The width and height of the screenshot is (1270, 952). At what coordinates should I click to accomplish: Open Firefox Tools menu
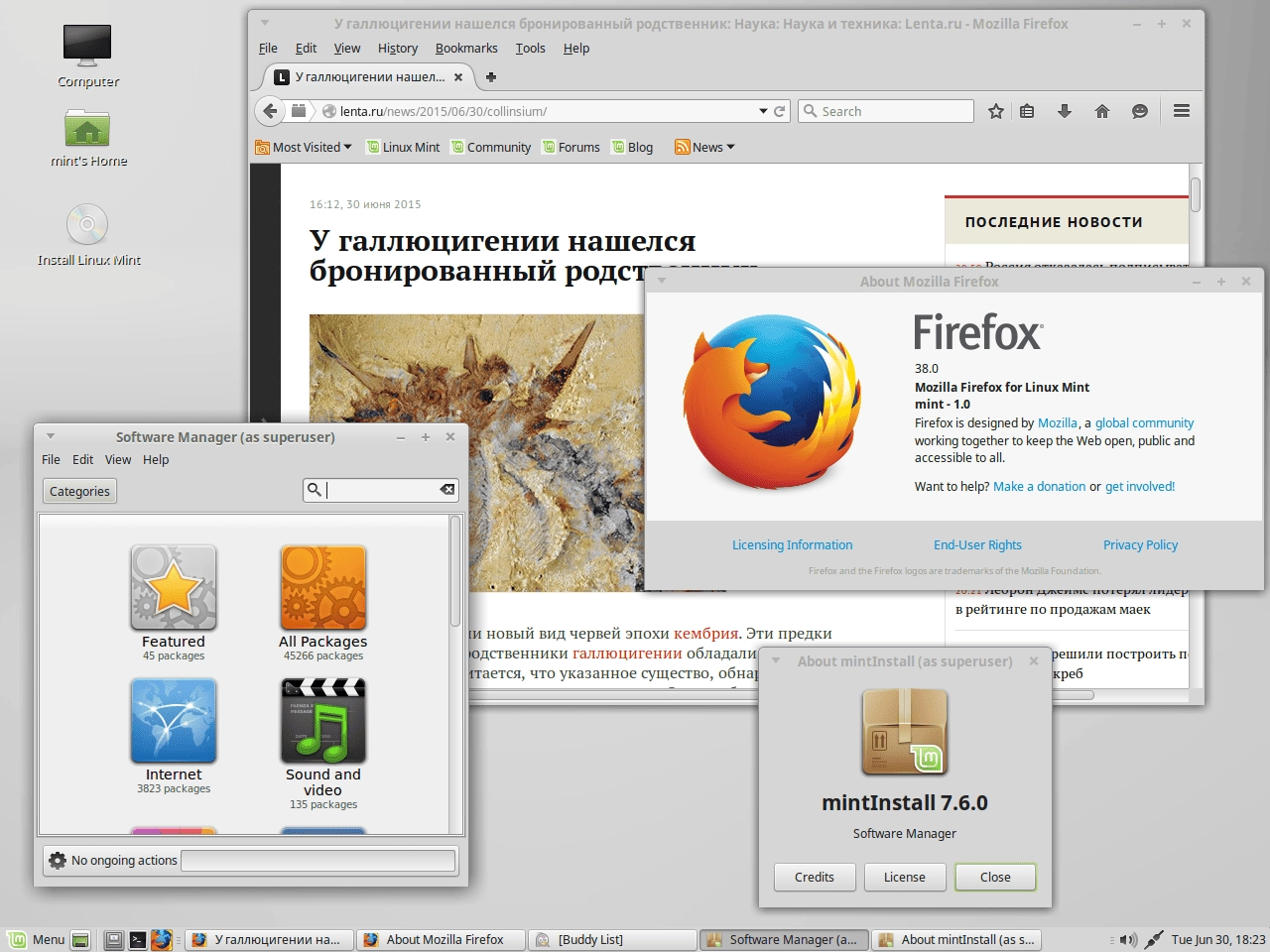[530, 48]
